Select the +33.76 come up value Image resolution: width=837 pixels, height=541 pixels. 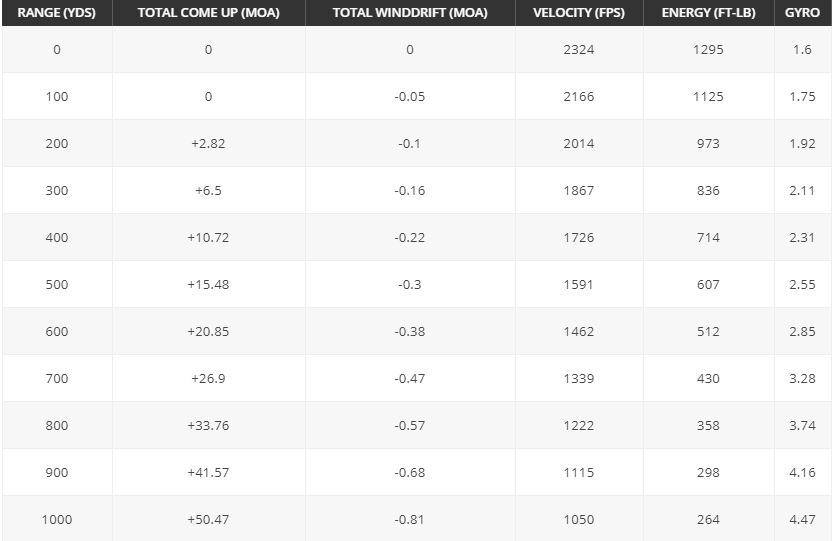[208, 426]
